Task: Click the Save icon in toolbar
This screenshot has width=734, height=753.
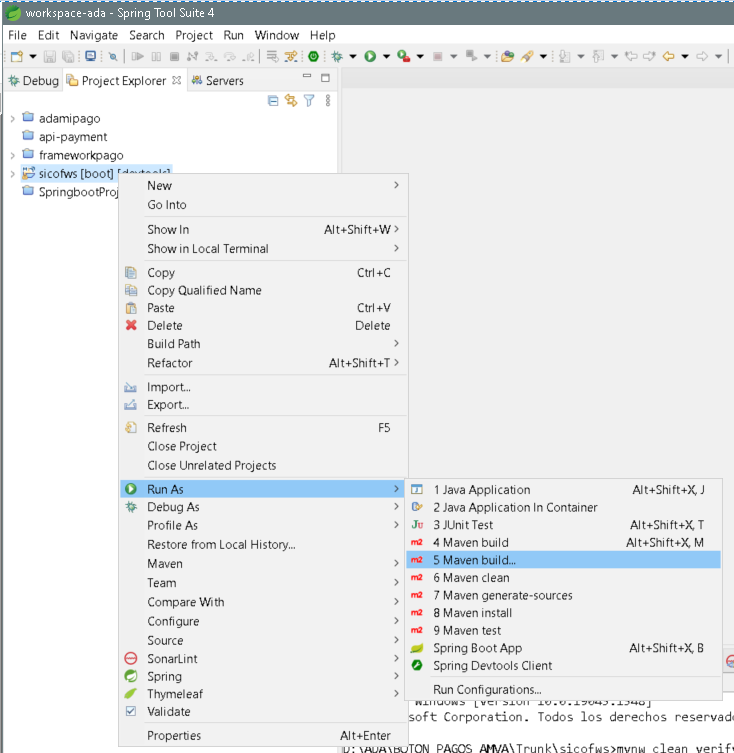Action: 50,57
